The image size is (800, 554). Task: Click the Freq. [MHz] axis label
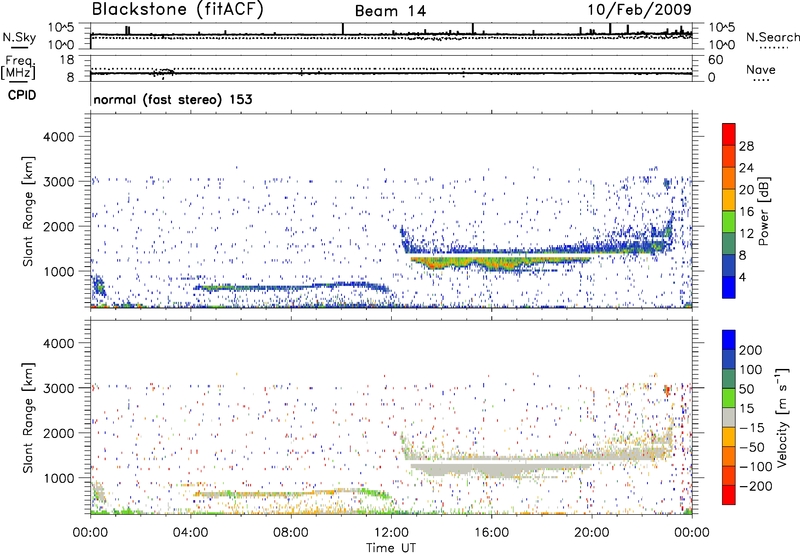point(18,67)
